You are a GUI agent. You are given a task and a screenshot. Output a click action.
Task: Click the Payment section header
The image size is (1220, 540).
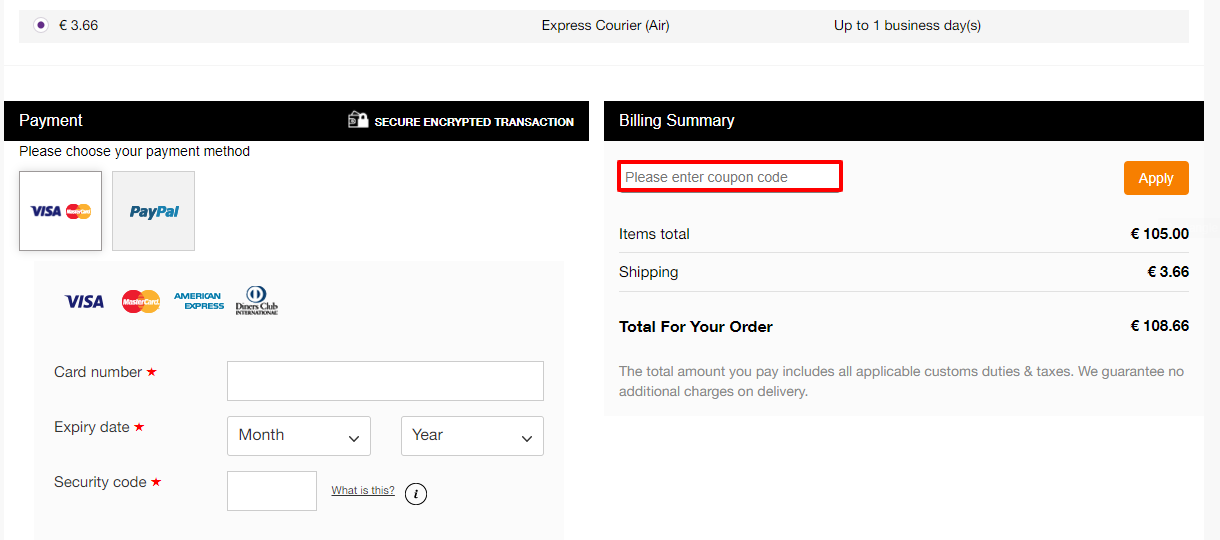(x=51, y=120)
